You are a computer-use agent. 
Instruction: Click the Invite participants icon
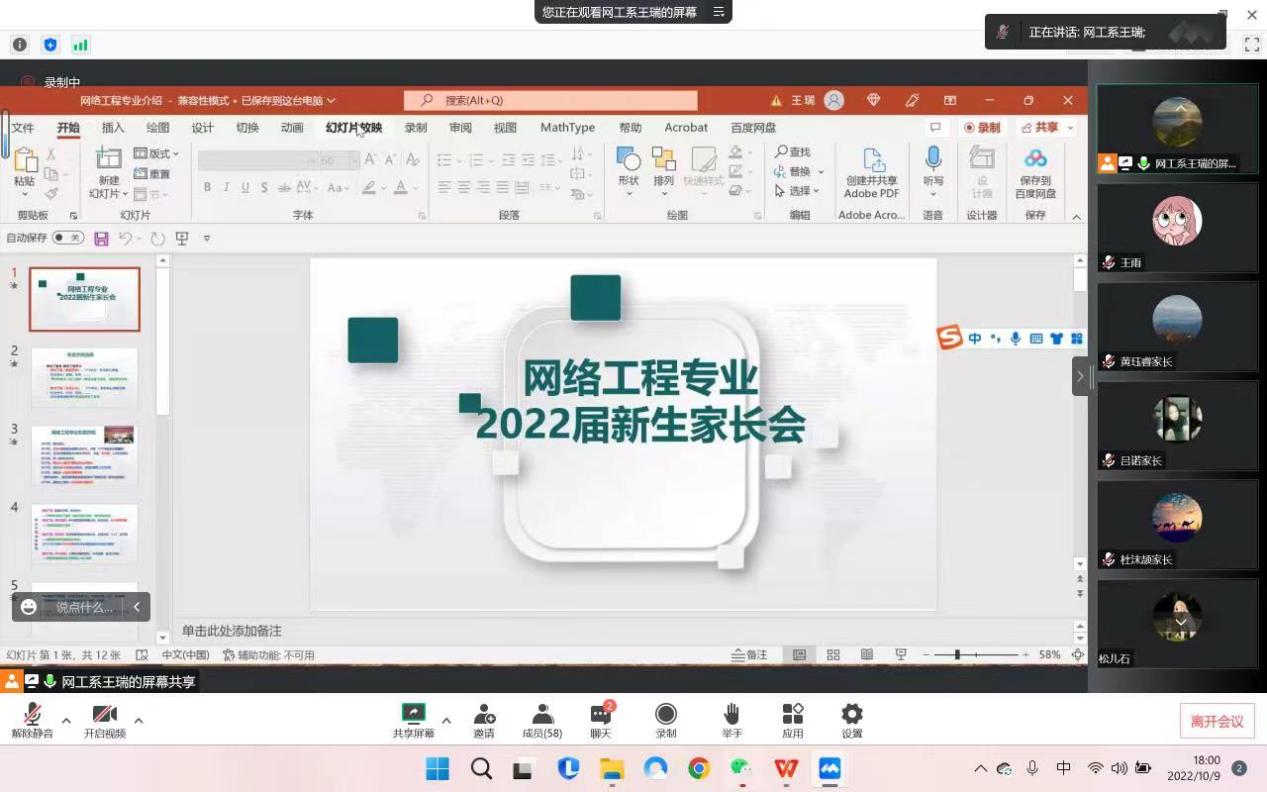484,714
